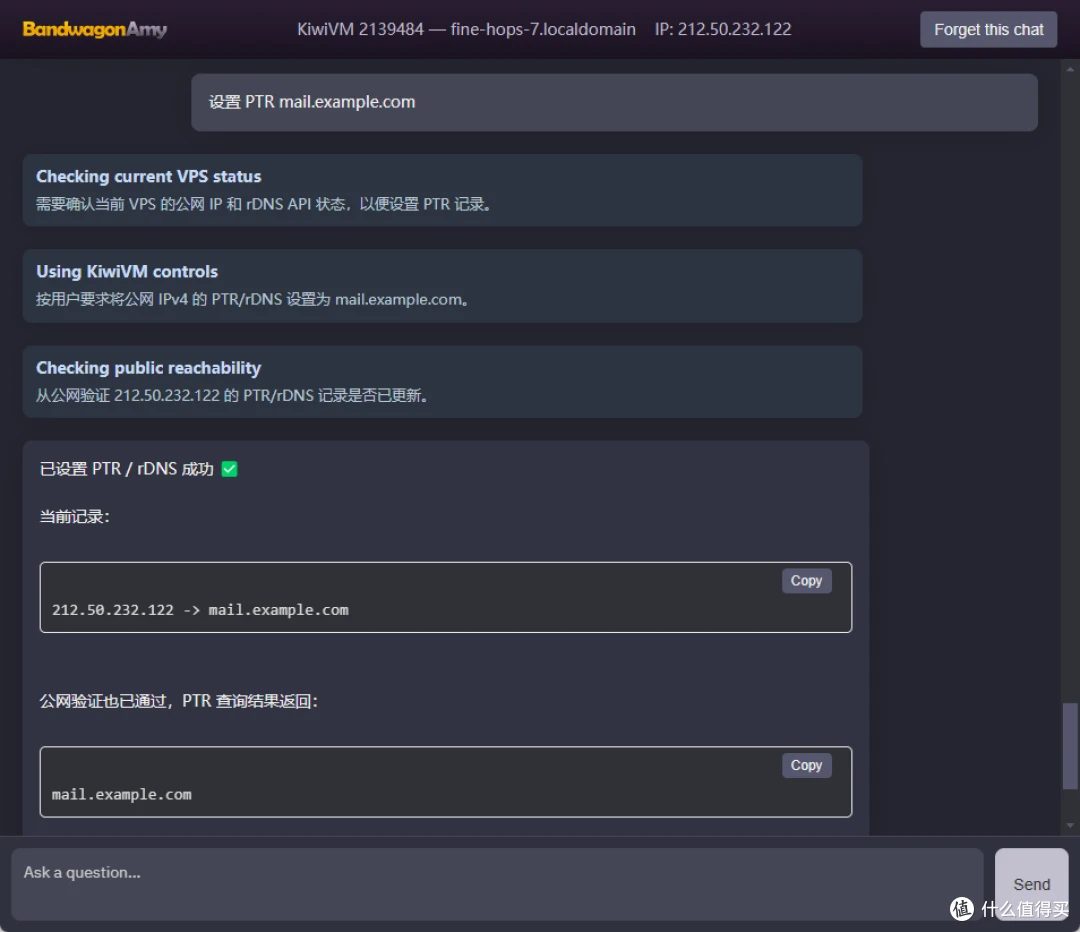Click the chat scrollbar thumb

coord(1070,746)
